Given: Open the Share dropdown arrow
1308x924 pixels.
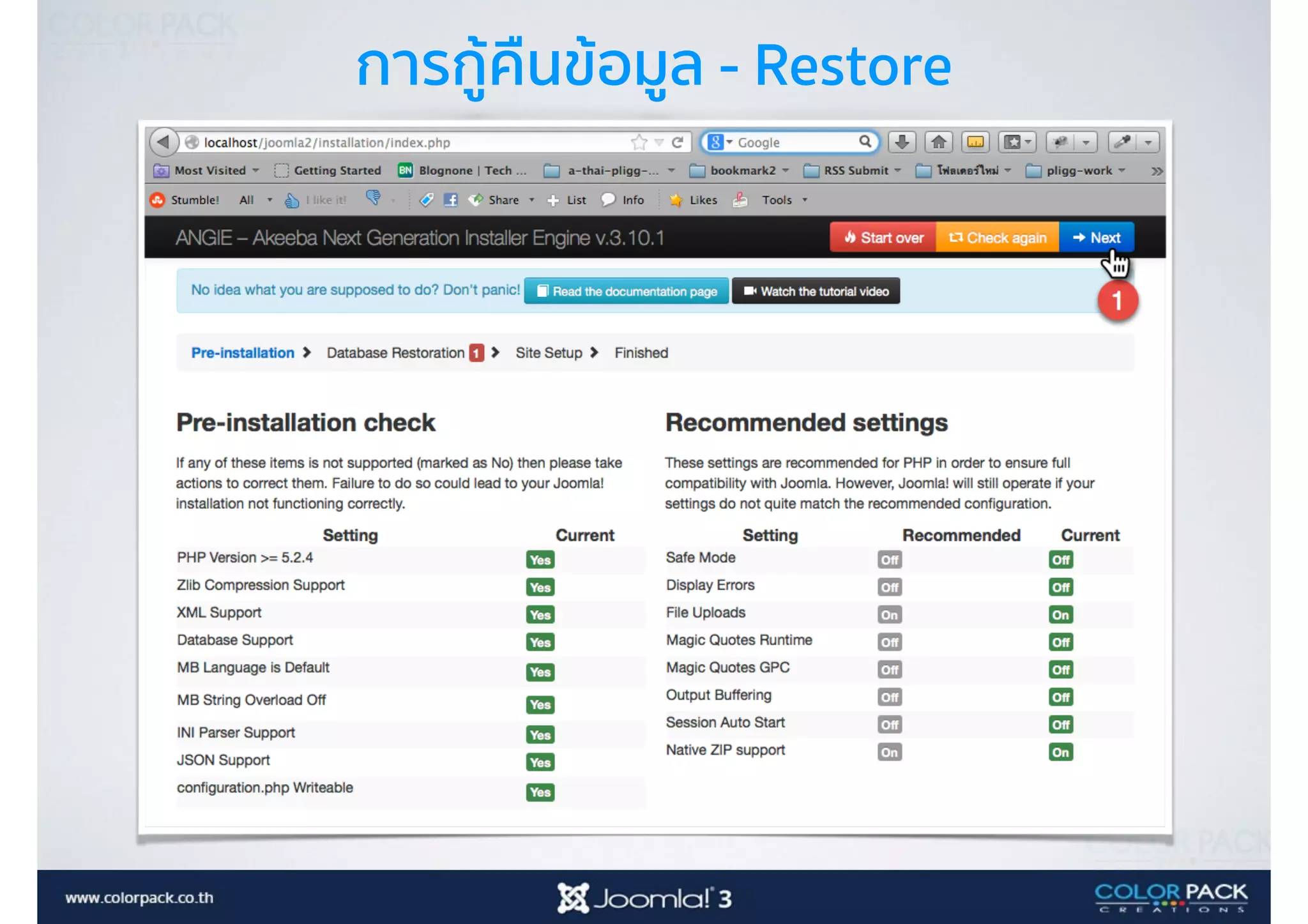Looking at the screenshot, I should click(531, 200).
